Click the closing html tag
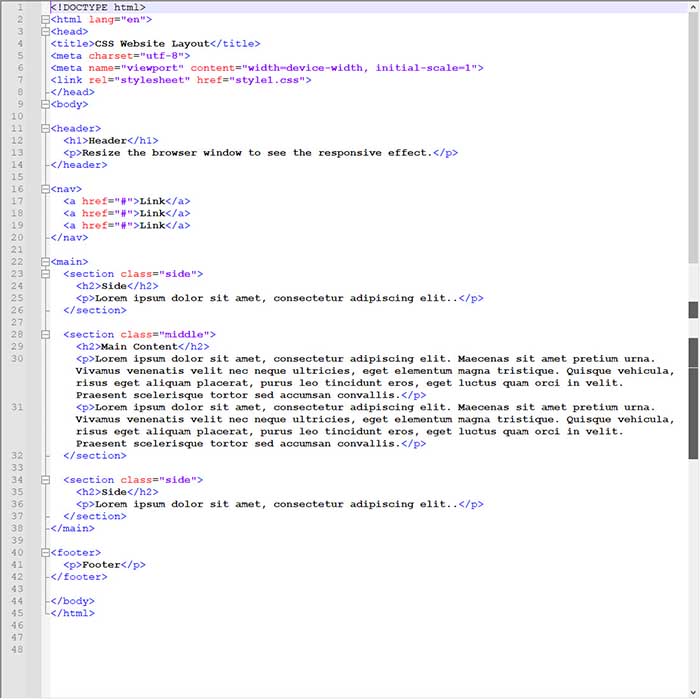Image resolution: width=700 pixels, height=699 pixels. tap(72, 613)
